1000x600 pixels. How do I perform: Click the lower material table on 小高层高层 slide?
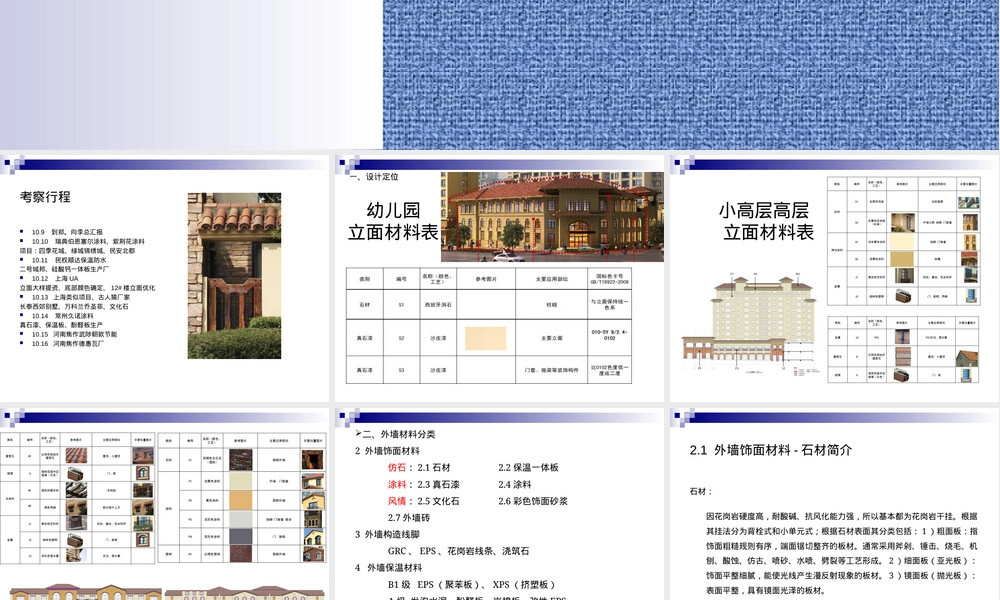(903, 349)
